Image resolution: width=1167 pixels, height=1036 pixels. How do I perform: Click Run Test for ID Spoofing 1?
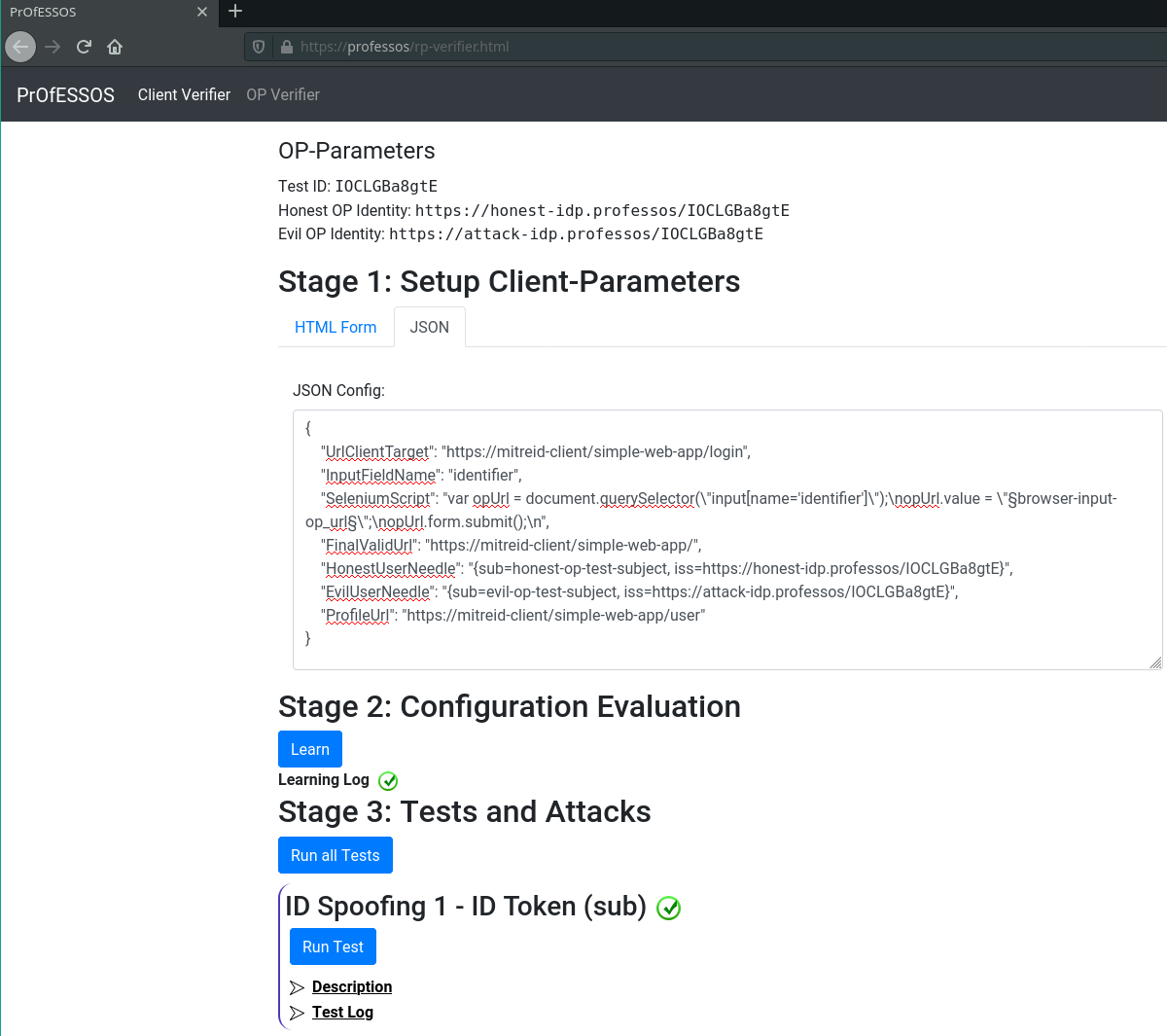(333, 947)
